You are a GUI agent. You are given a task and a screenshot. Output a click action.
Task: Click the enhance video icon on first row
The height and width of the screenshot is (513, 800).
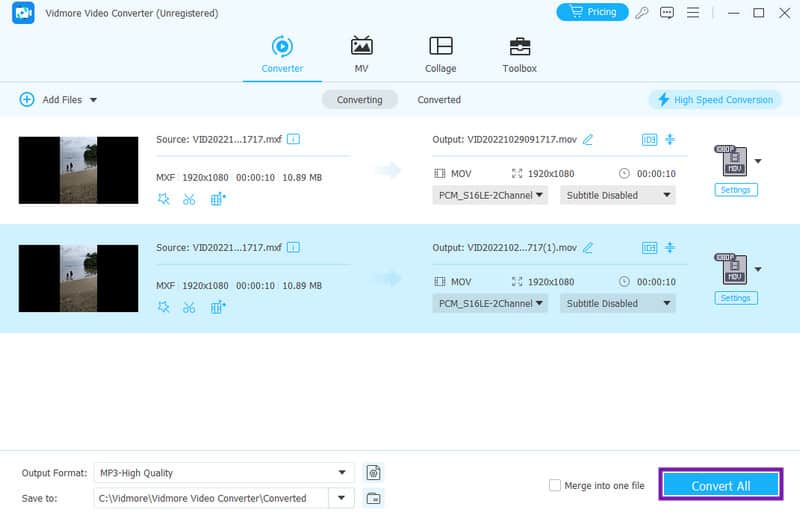(218, 198)
